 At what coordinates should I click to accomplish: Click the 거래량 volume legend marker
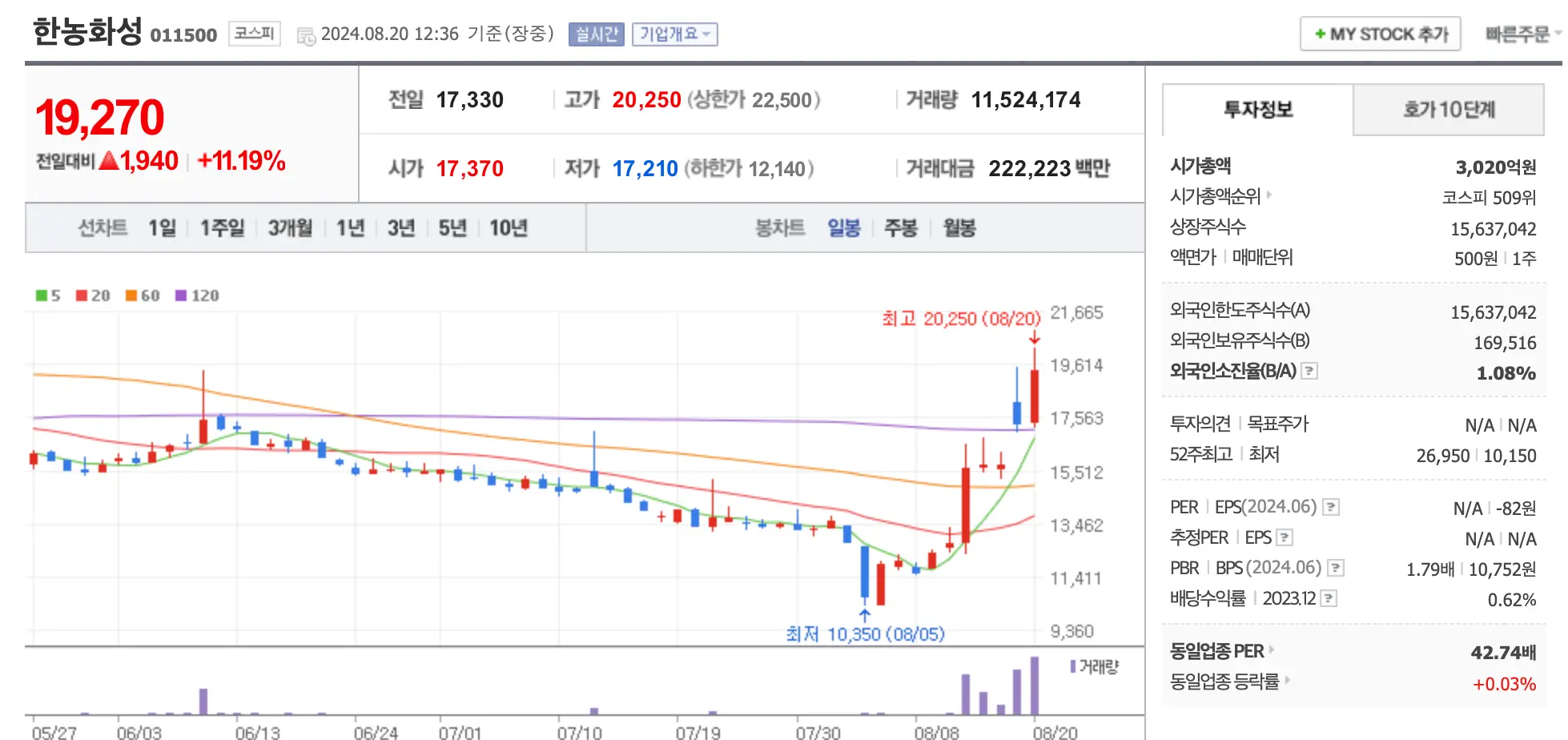(x=1073, y=666)
